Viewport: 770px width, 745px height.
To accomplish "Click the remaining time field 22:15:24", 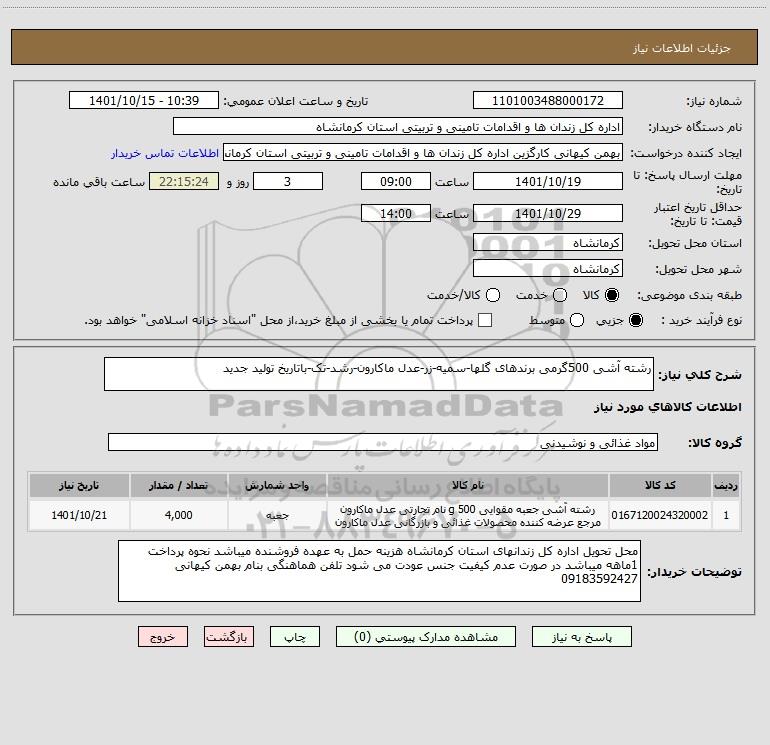I will point(184,181).
